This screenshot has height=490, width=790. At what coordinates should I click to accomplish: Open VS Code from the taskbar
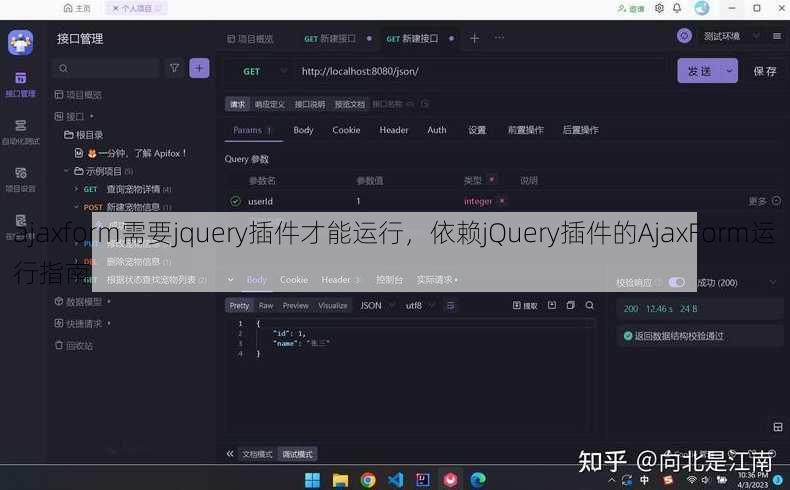[396, 479]
